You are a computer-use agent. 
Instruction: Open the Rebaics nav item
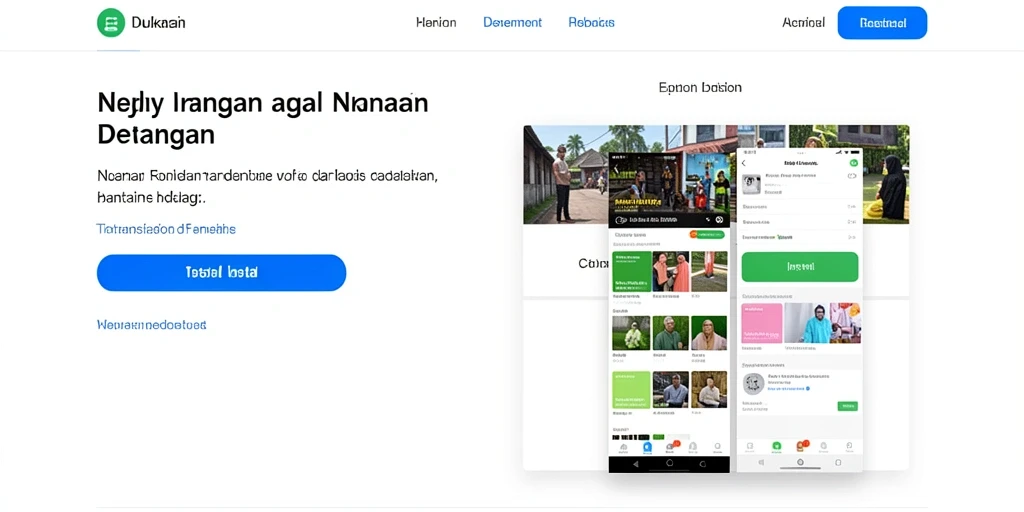(592, 22)
